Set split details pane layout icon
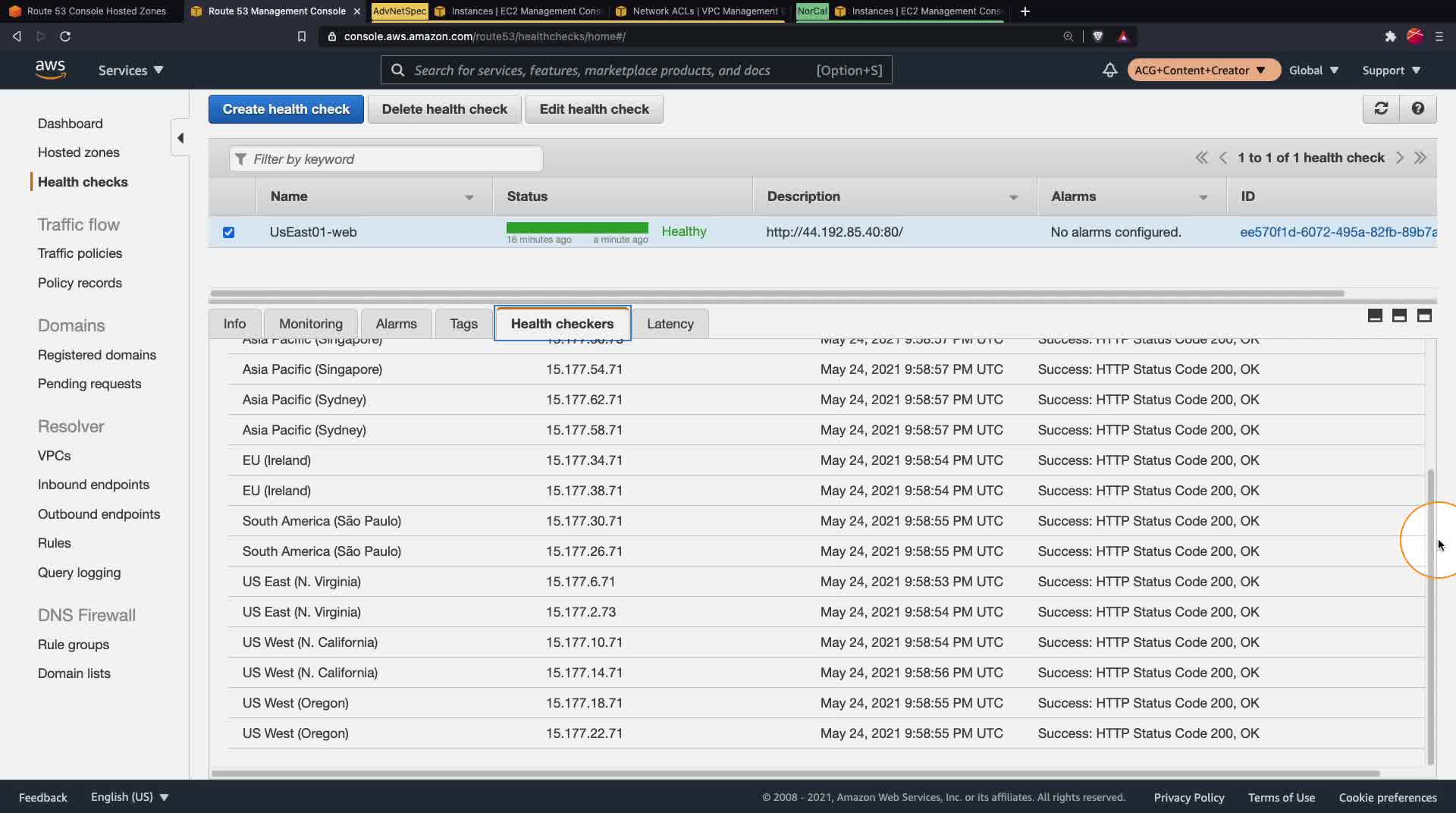This screenshot has height=813, width=1456. 1399,315
